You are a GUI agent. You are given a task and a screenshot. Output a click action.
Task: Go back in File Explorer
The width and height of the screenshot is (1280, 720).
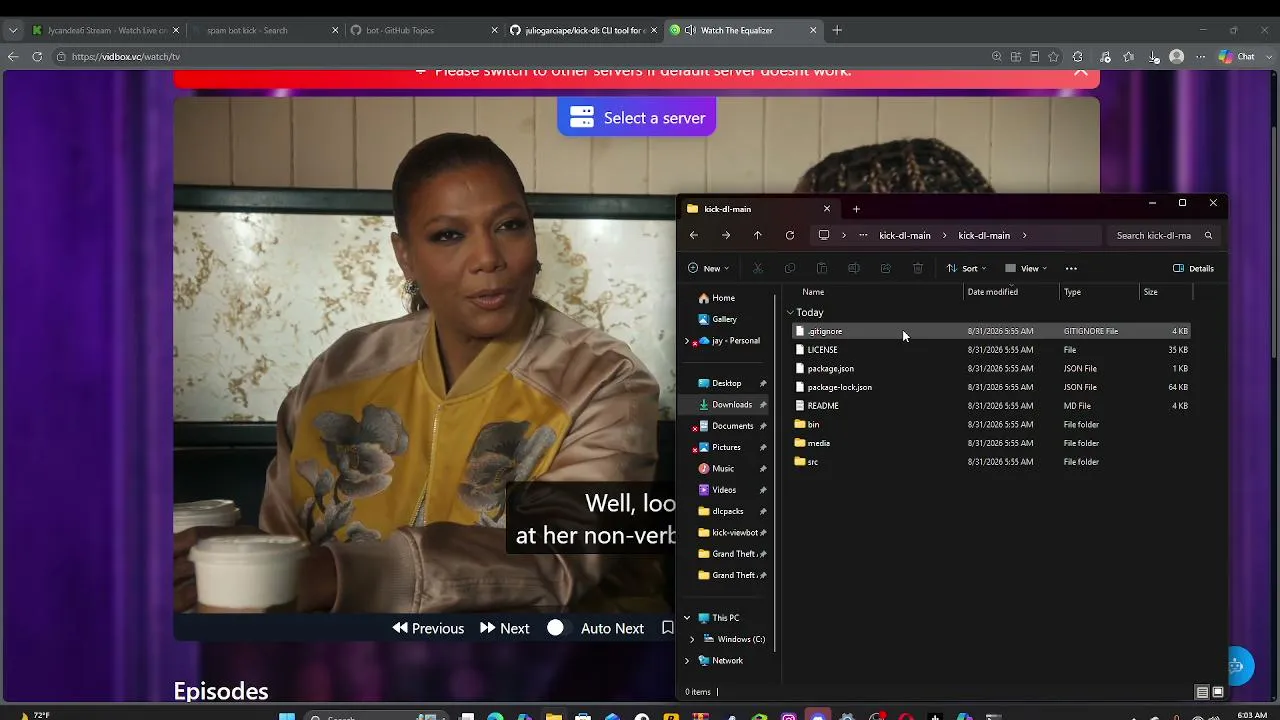tap(694, 235)
